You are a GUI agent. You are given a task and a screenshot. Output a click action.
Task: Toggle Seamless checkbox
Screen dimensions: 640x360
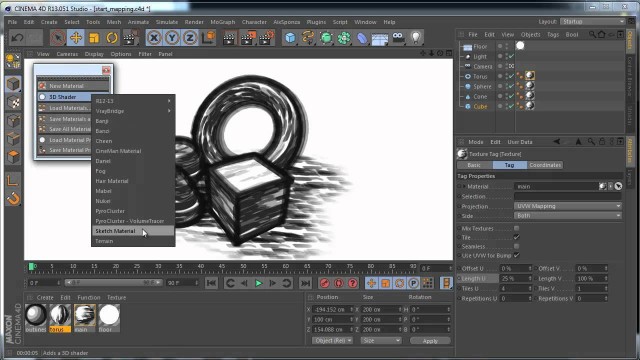[x=516, y=246]
